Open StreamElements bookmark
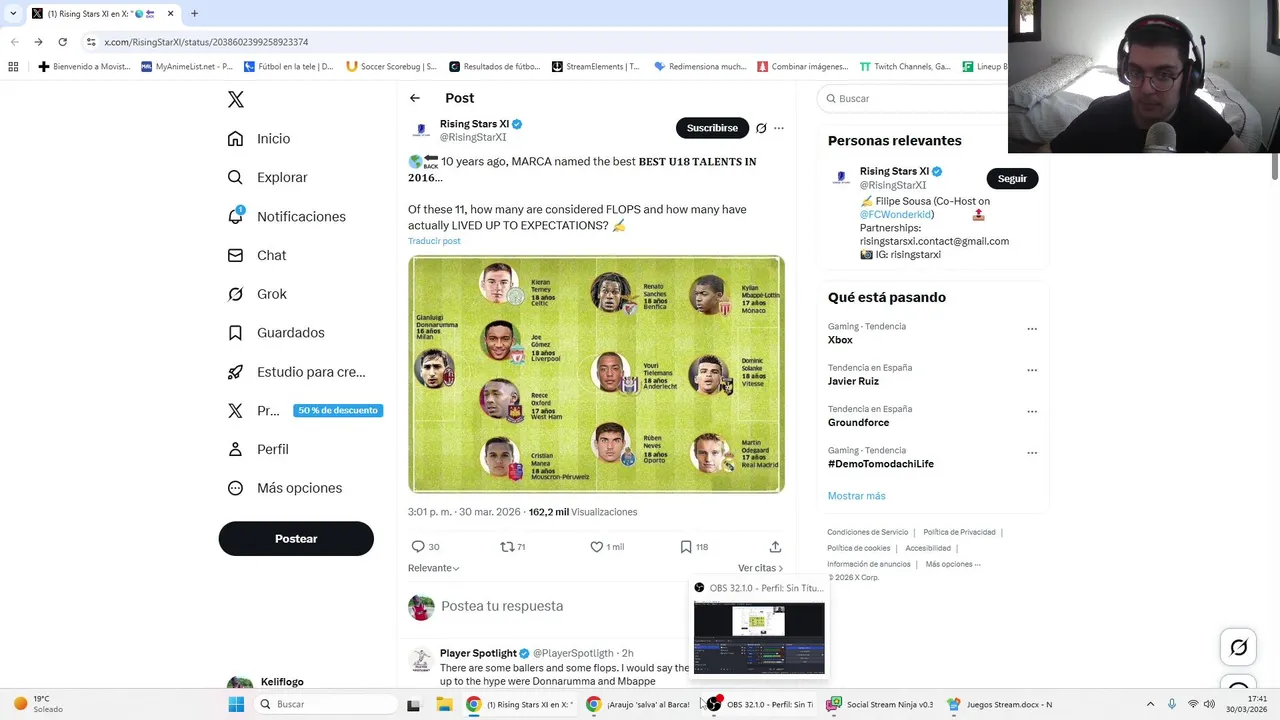The height and width of the screenshot is (720, 1280). click(596, 67)
